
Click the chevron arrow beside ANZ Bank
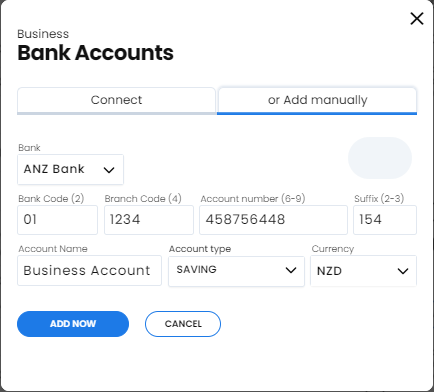coord(109,170)
